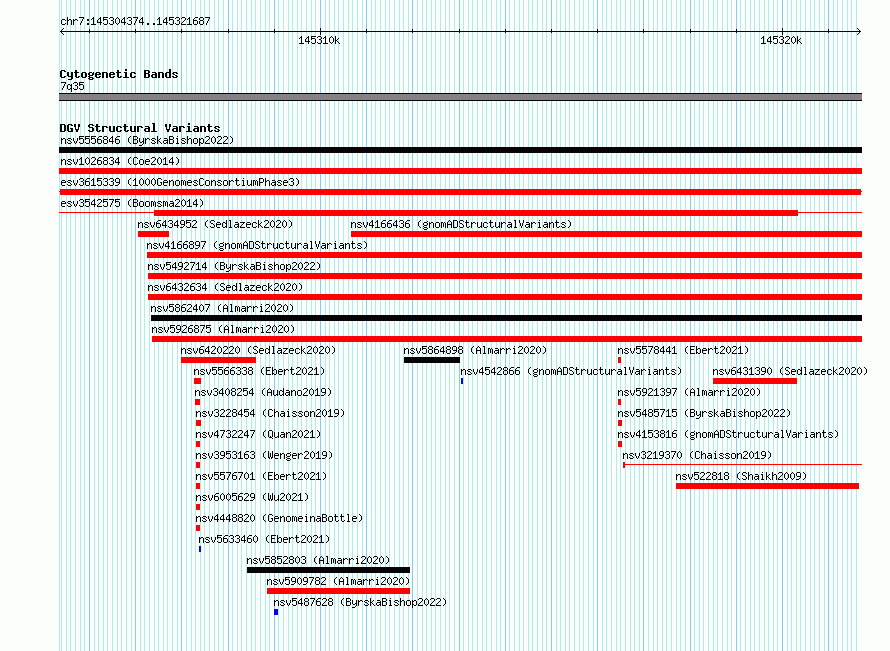Click nsv5487628 (ByrskaBishop2022) label
The height and width of the screenshot is (651, 890).
[x=360, y=602]
